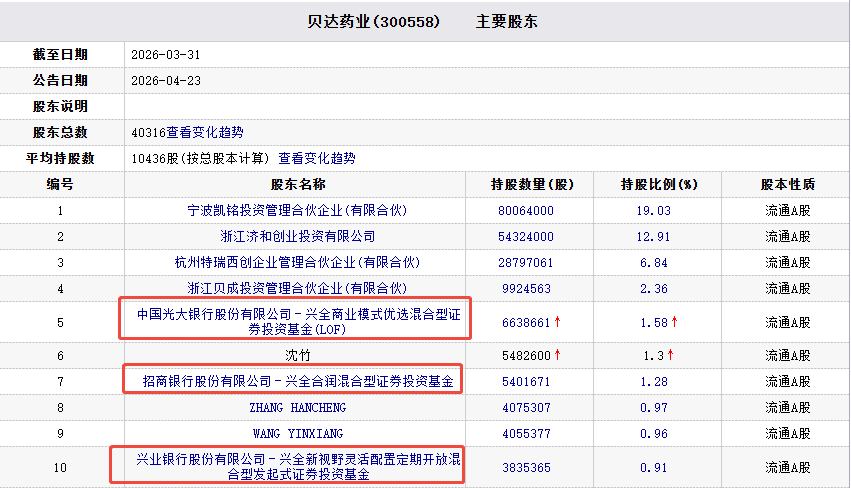Click holding ratio 1.28
The image size is (851, 488).
tap(653, 382)
